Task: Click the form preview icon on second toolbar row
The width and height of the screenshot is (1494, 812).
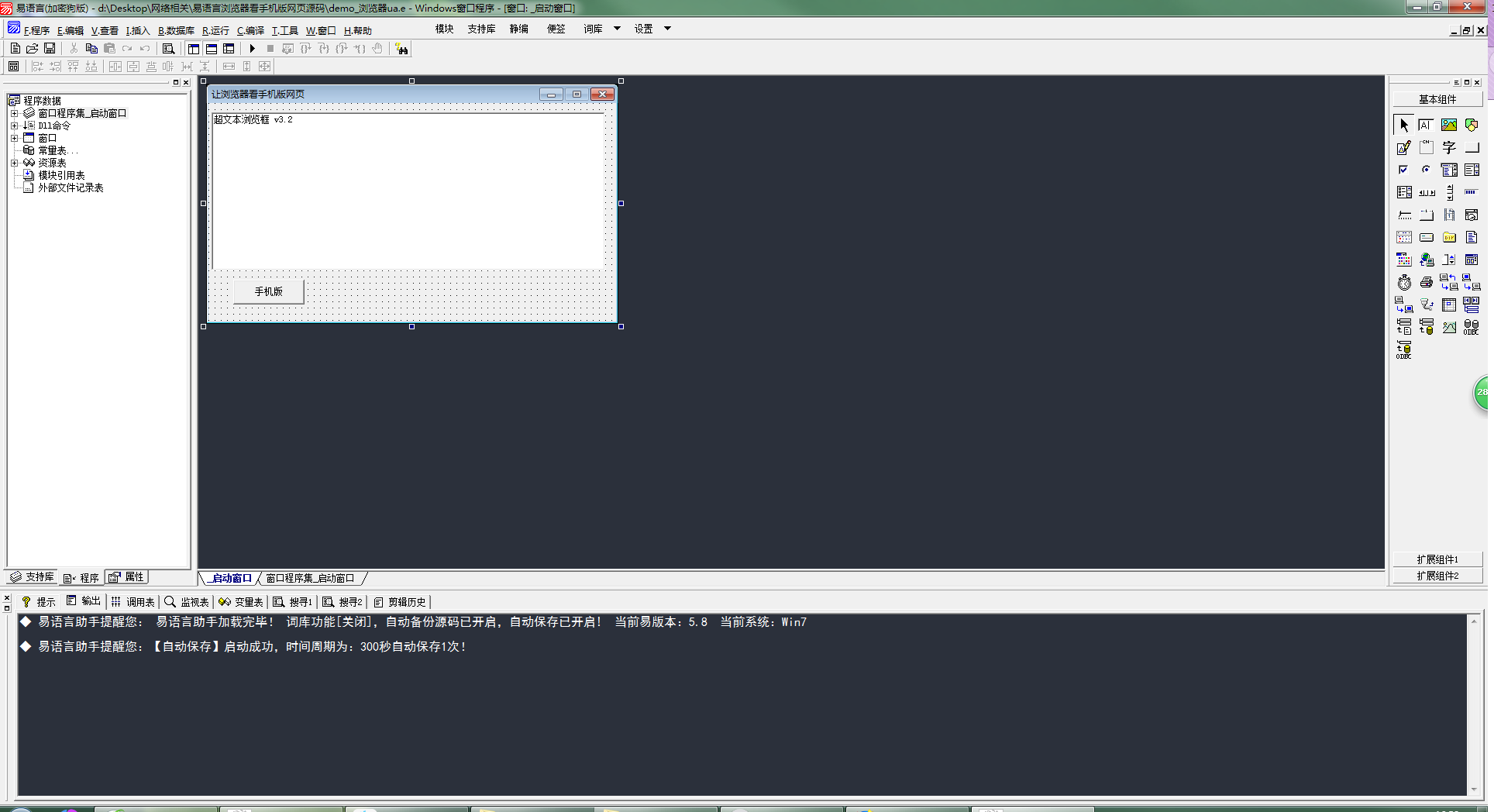Action: click(x=13, y=67)
